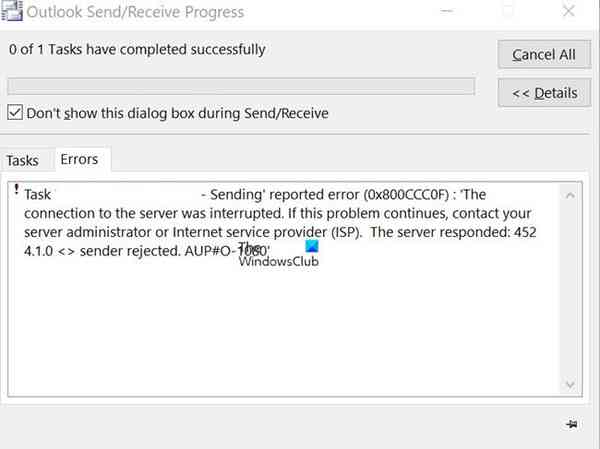The height and width of the screenshot is (449, 600).
Task: Select the Errors tab
Action: (79, 159)
